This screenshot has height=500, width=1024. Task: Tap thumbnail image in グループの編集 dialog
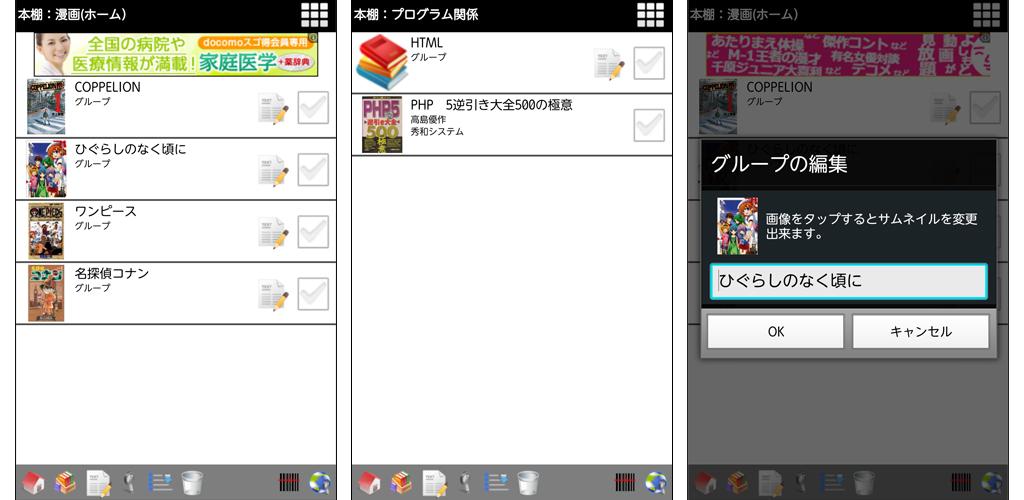[737, 226]
